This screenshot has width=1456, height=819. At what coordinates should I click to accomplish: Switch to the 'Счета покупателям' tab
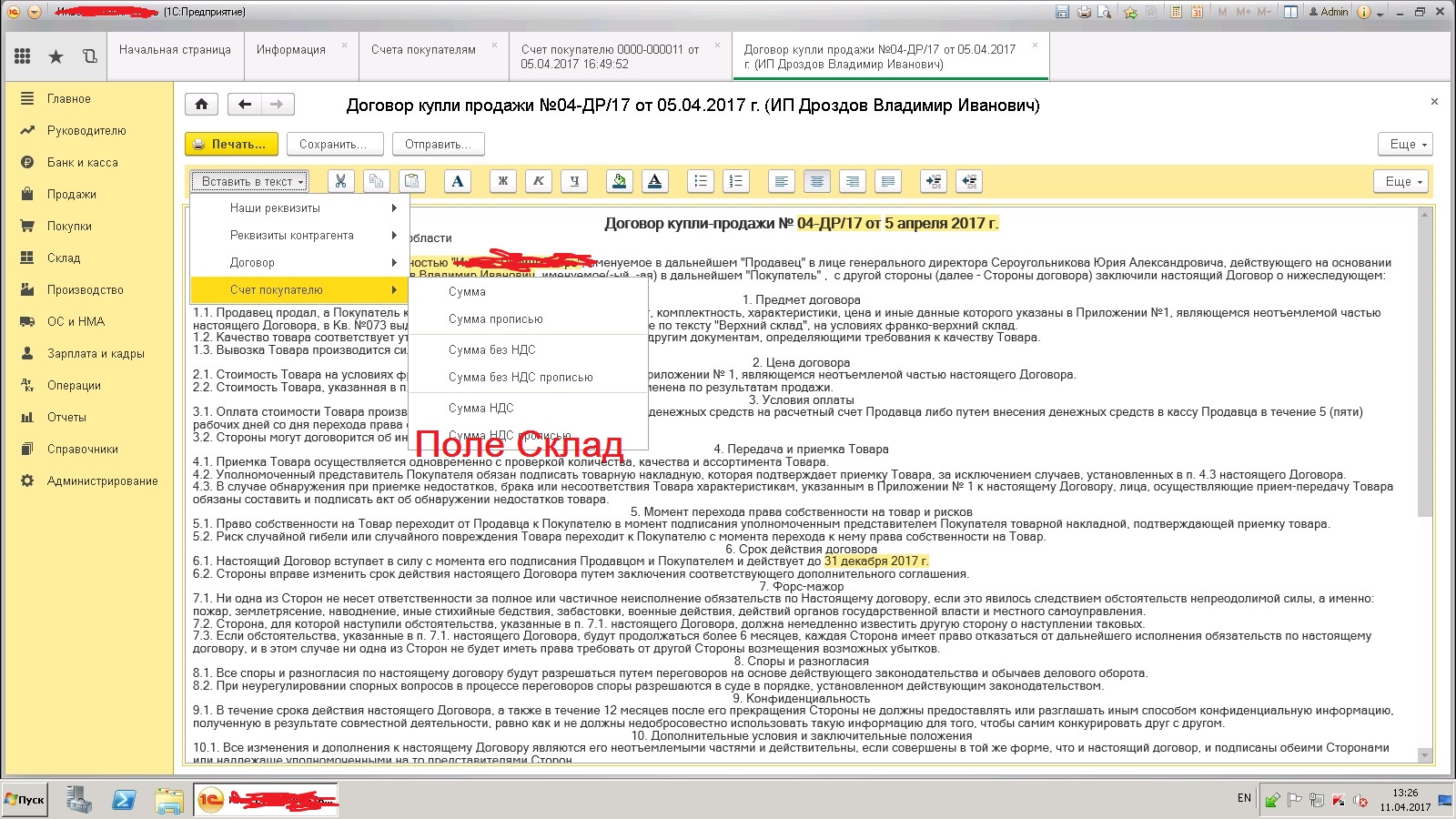423,50
